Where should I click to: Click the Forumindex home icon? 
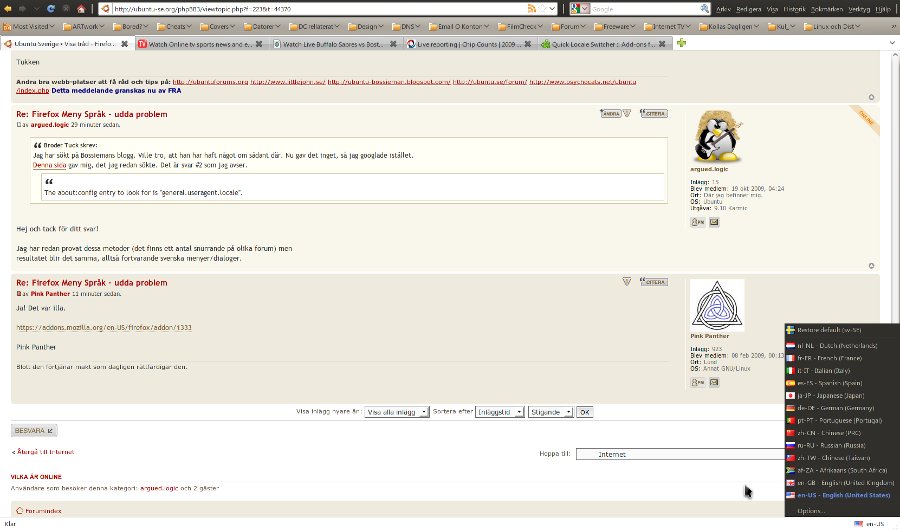[x=20, y=510]
